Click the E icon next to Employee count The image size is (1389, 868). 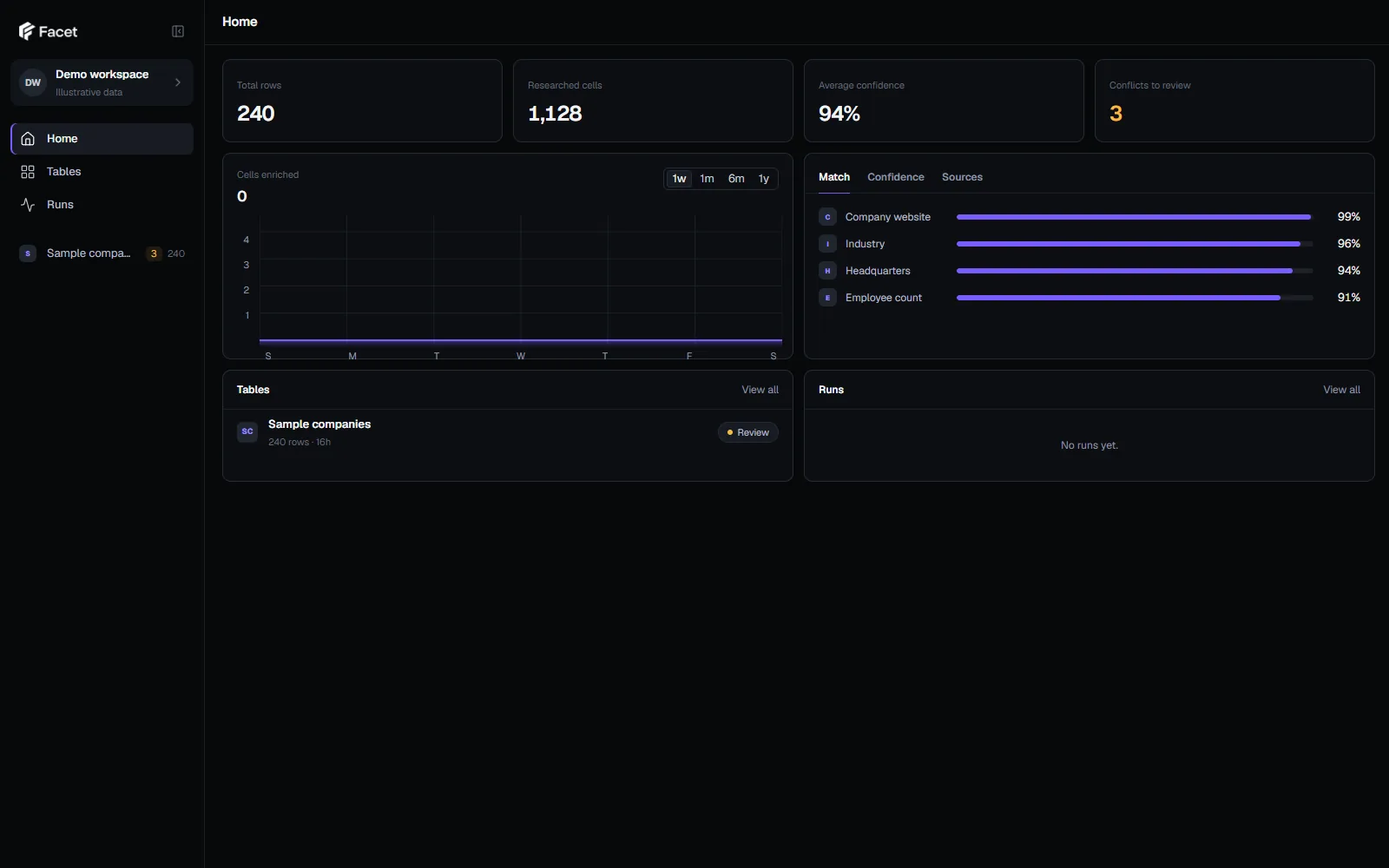coord(827,298)
